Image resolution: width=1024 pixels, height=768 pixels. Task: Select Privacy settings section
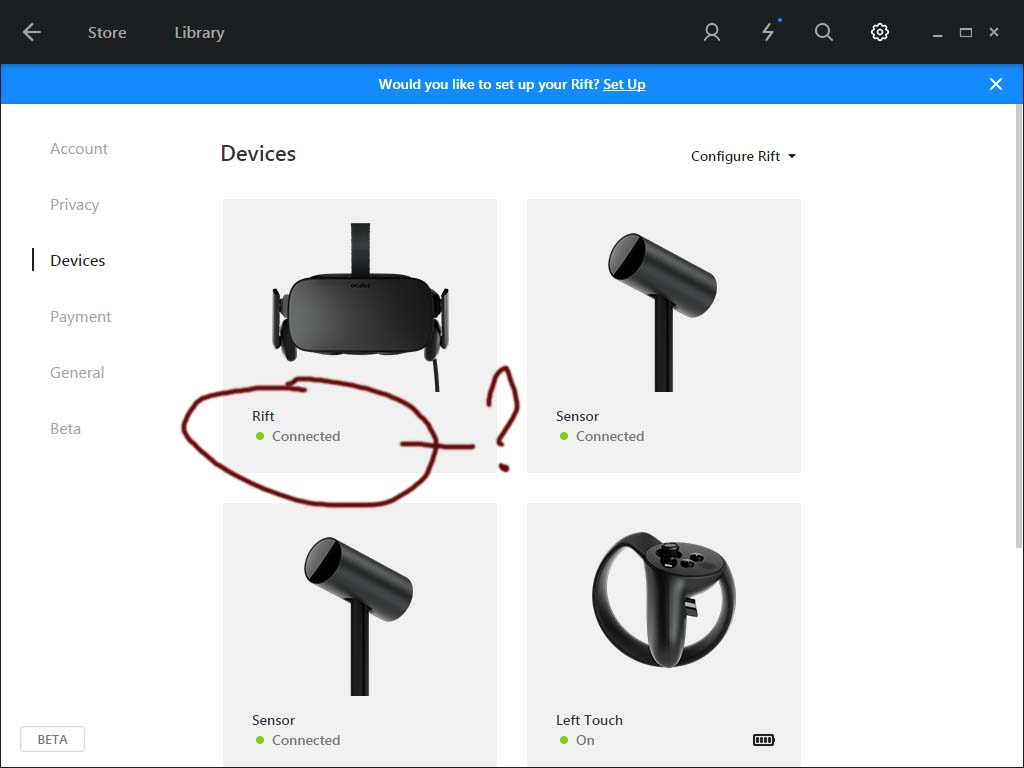pyautogui.click(x=74, y=205)
